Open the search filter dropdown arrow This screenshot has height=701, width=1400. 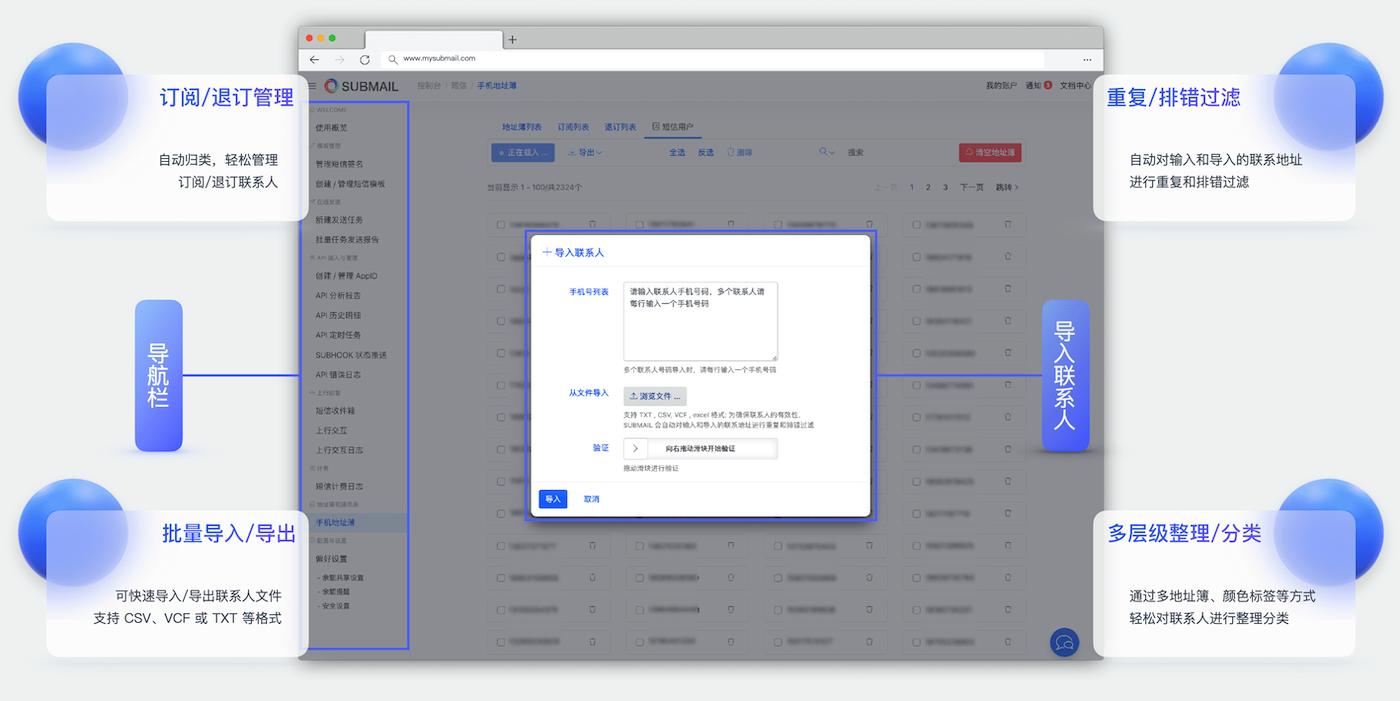832,152
